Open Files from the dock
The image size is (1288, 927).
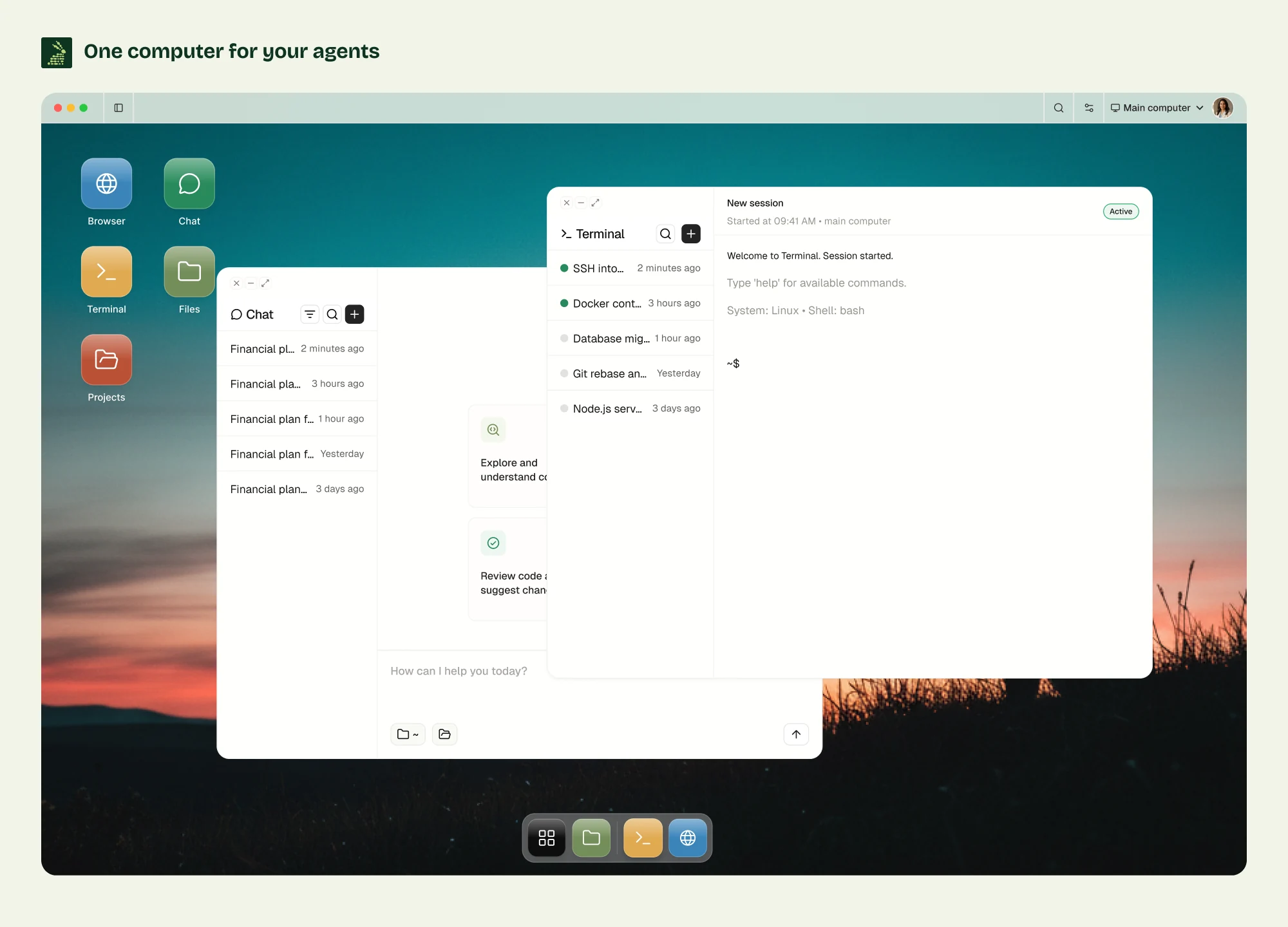[x=591, y=838]
